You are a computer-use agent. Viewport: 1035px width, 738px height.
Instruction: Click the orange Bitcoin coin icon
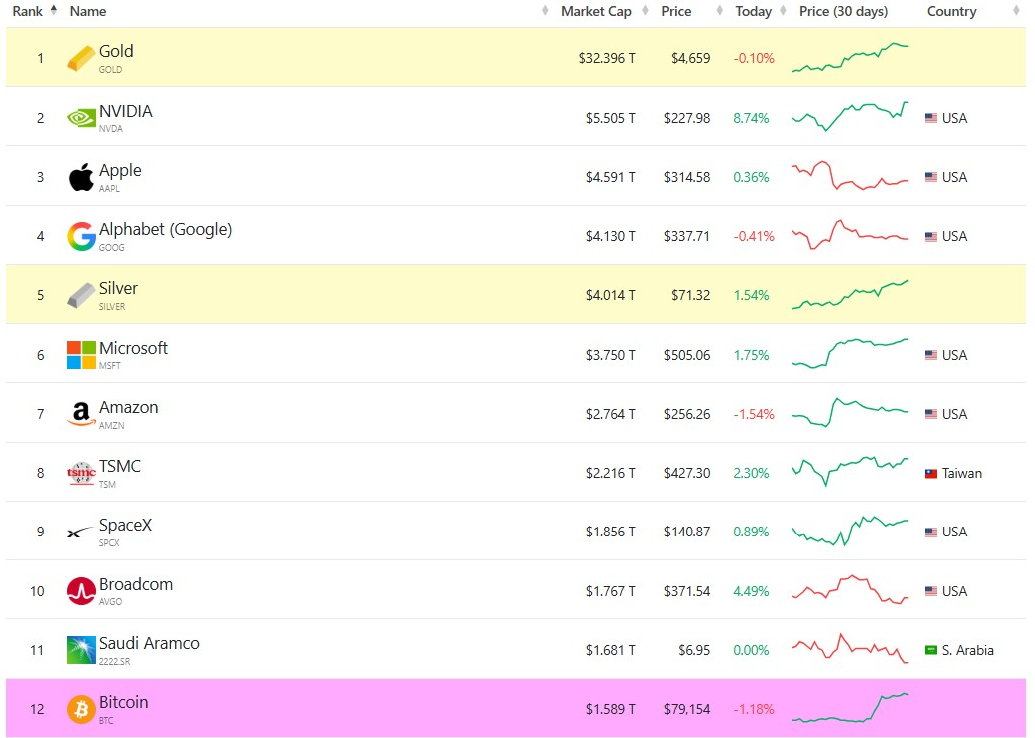(81, 710)
